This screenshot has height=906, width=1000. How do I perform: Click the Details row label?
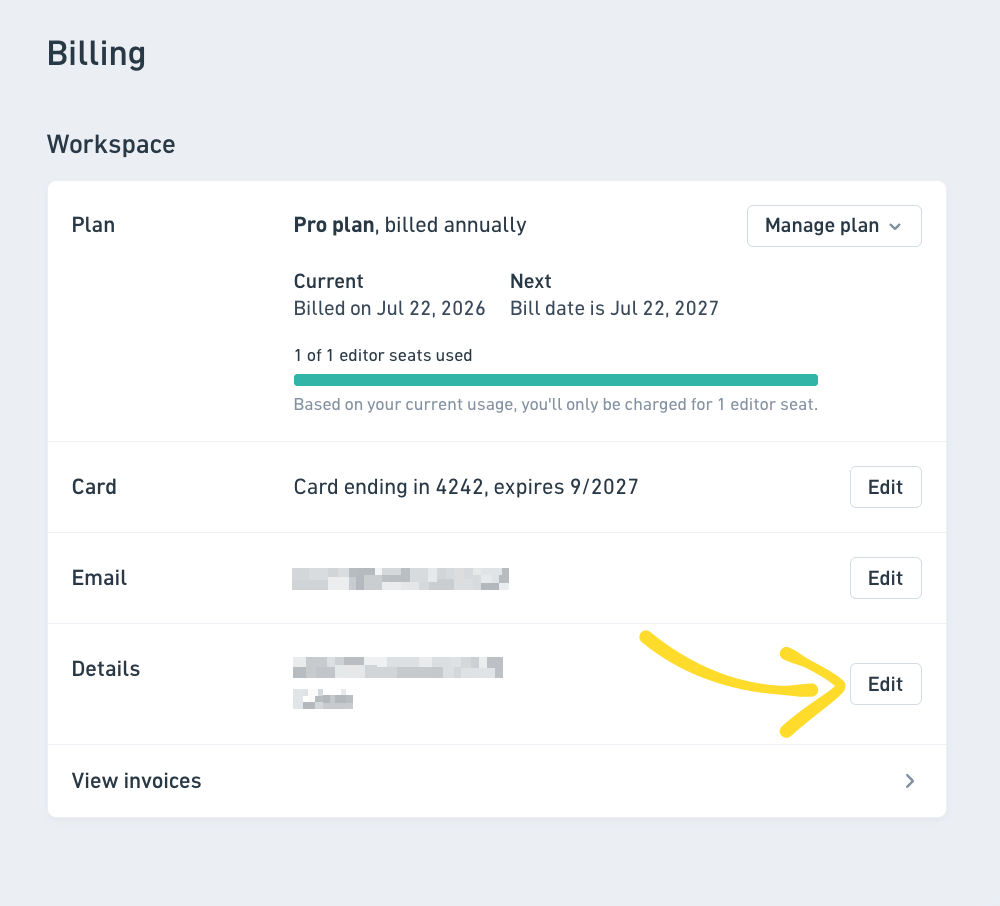(106, 669)
